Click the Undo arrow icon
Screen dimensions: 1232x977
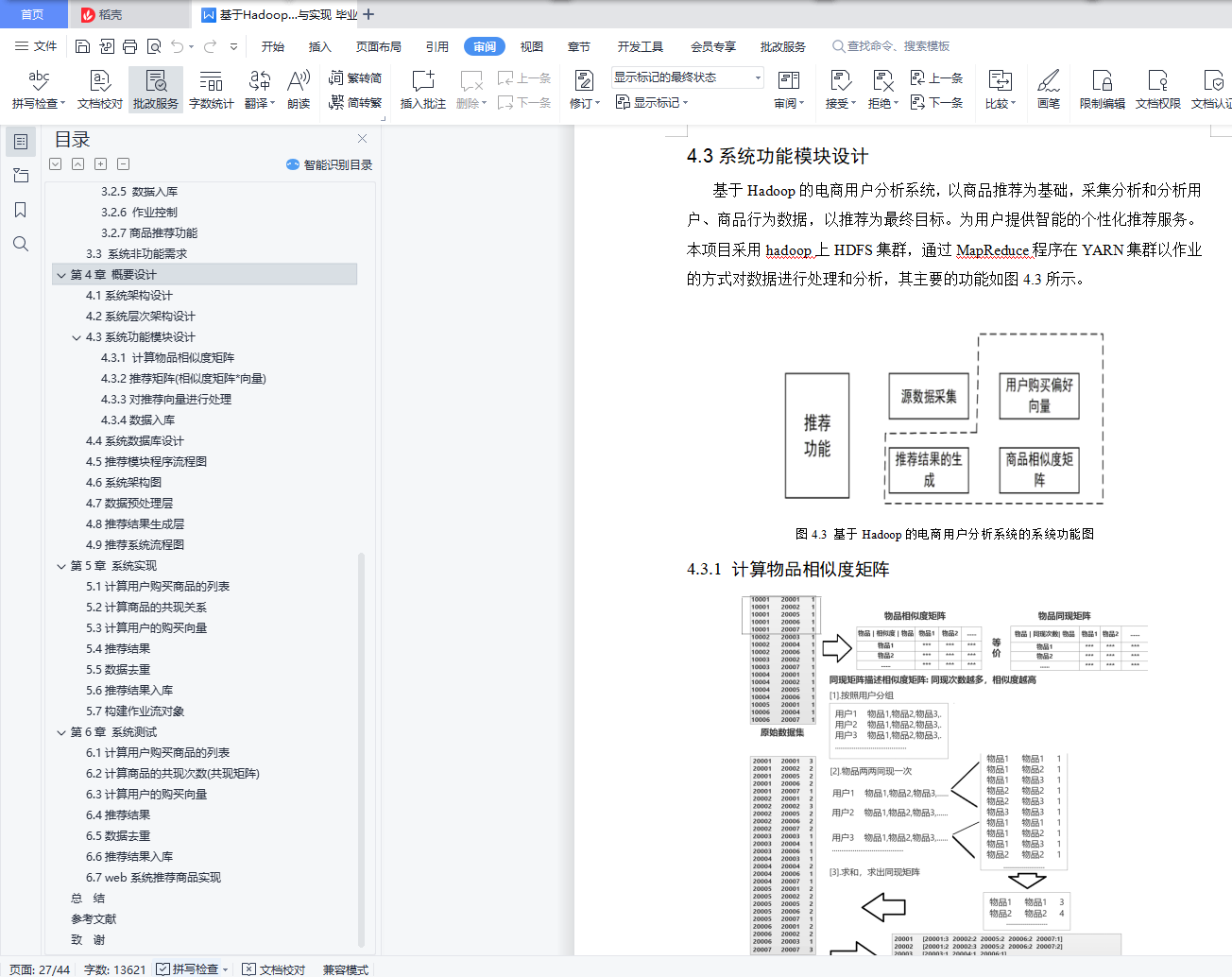(x=177, y=46)
